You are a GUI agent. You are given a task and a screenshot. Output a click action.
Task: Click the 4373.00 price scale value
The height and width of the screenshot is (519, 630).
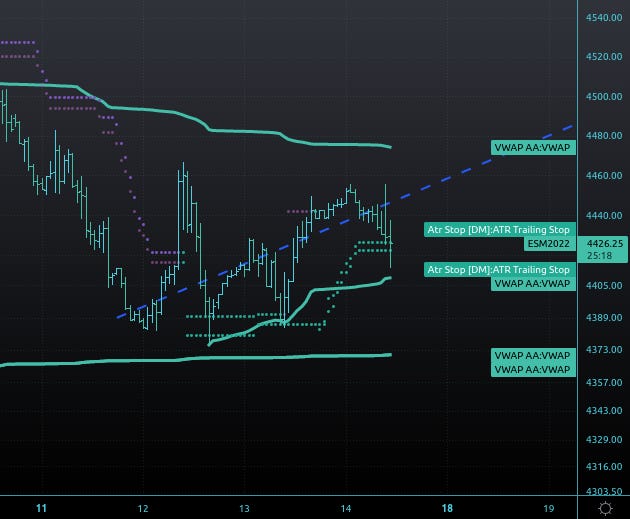(604, 349)
